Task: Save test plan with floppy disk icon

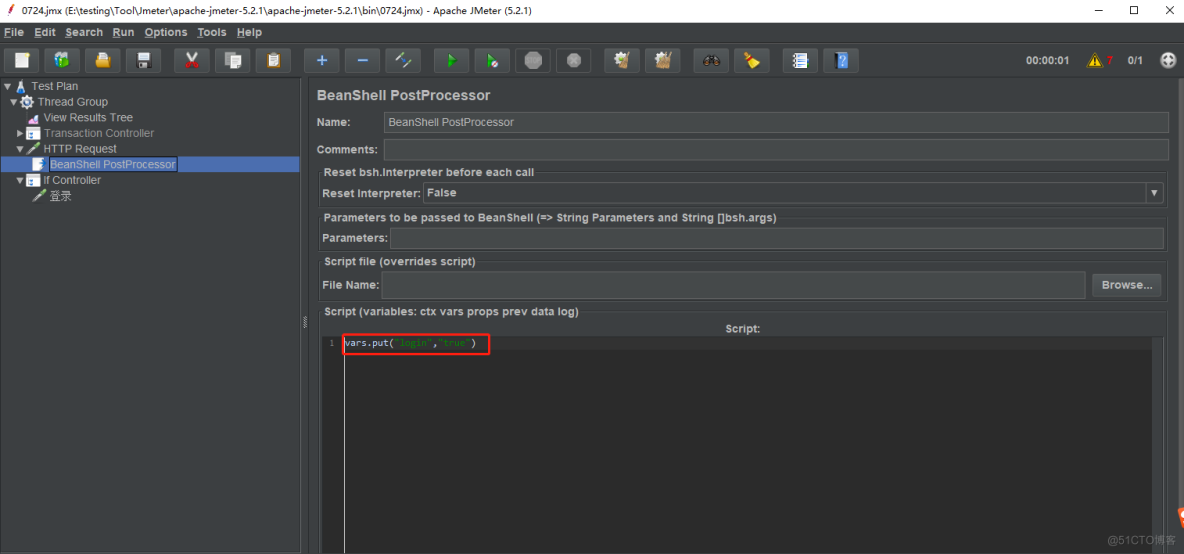Action: (144, 60)
